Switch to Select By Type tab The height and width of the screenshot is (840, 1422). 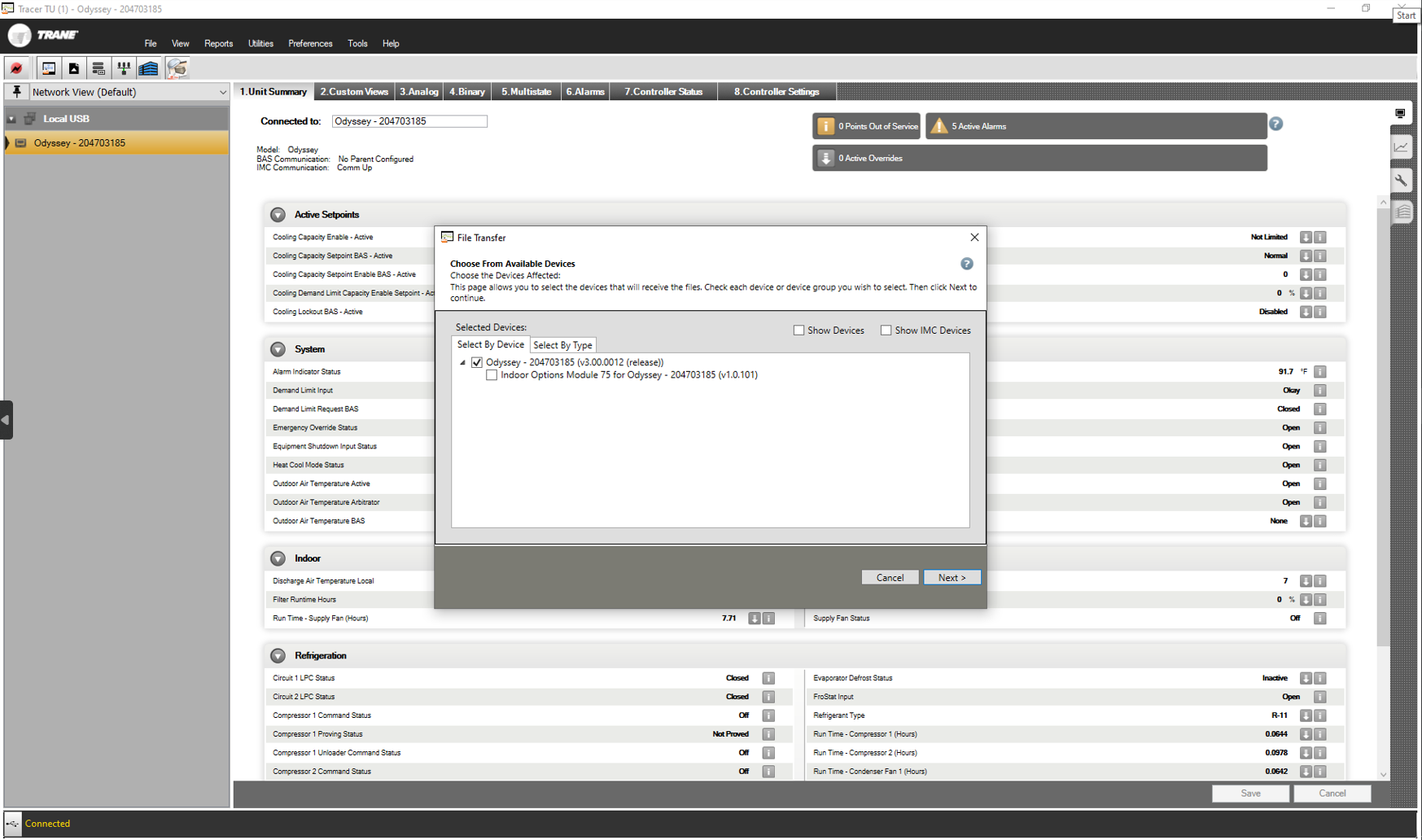(562, 345)
